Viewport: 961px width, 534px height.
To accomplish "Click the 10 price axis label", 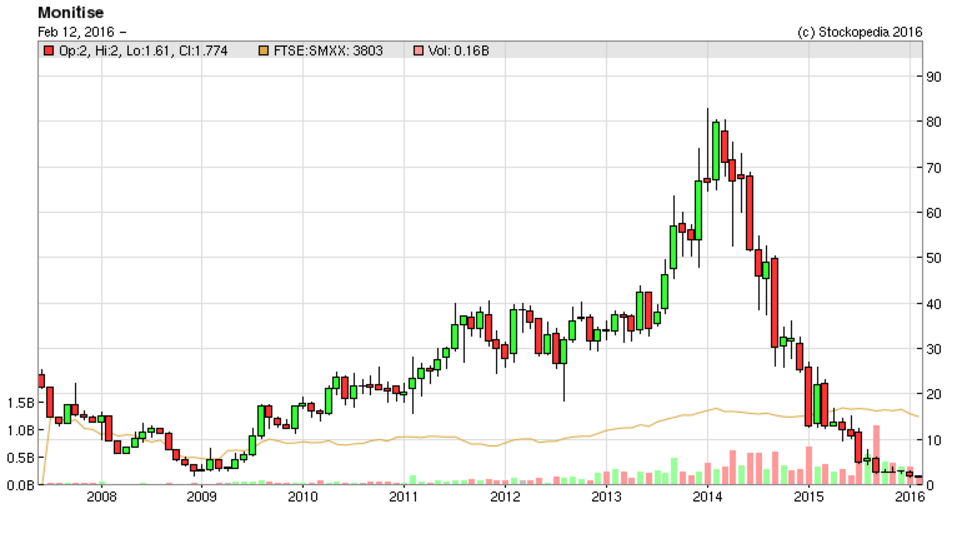I will (x=933, y=440).
